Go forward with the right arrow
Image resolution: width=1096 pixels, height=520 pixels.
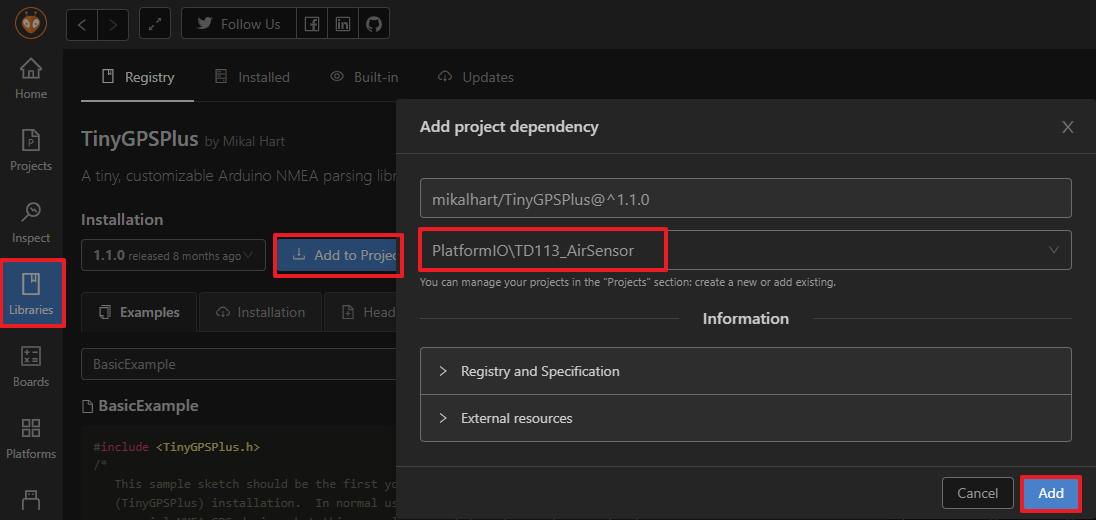coord(113,24)
